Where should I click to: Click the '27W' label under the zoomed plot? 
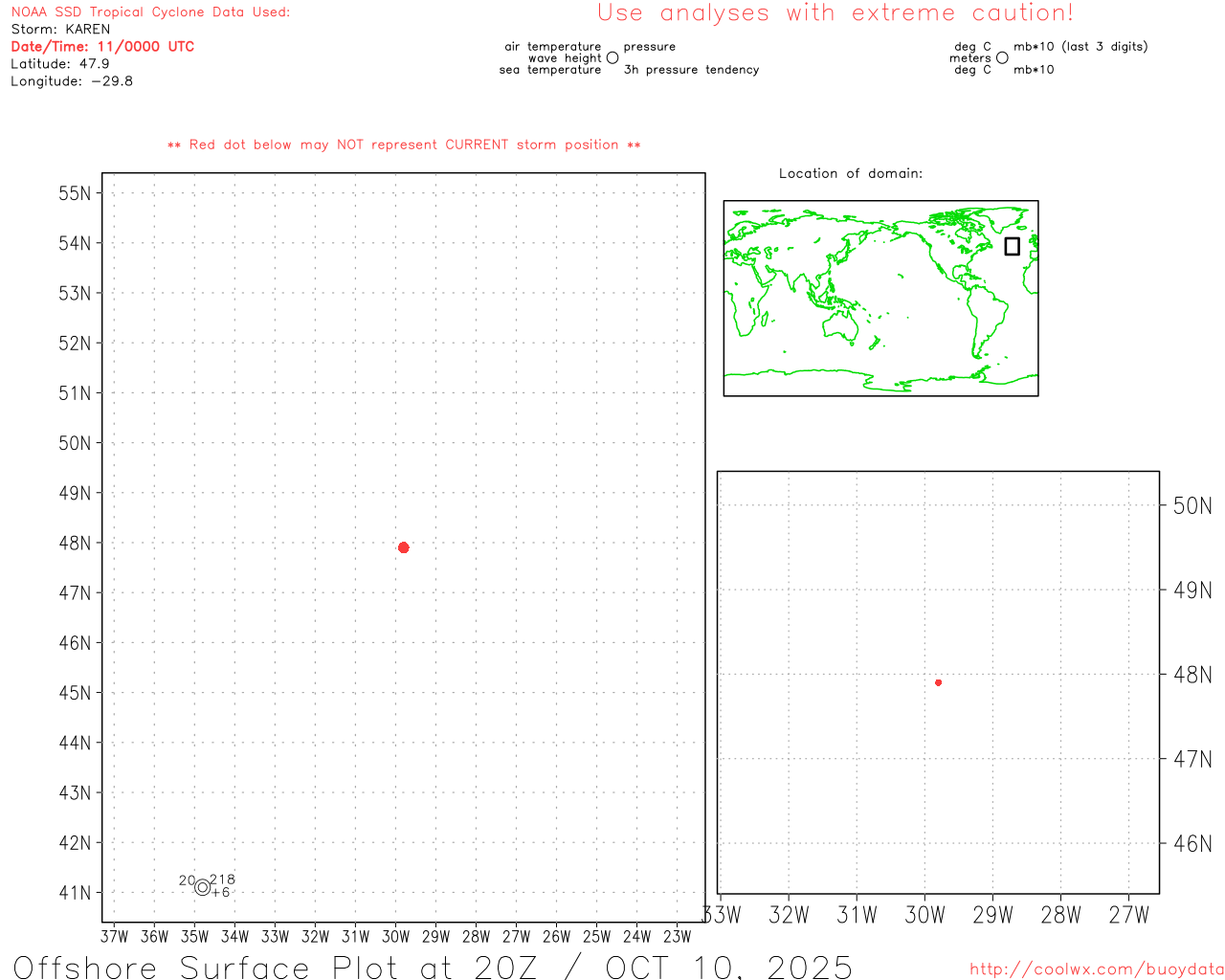pos(1129,915)
